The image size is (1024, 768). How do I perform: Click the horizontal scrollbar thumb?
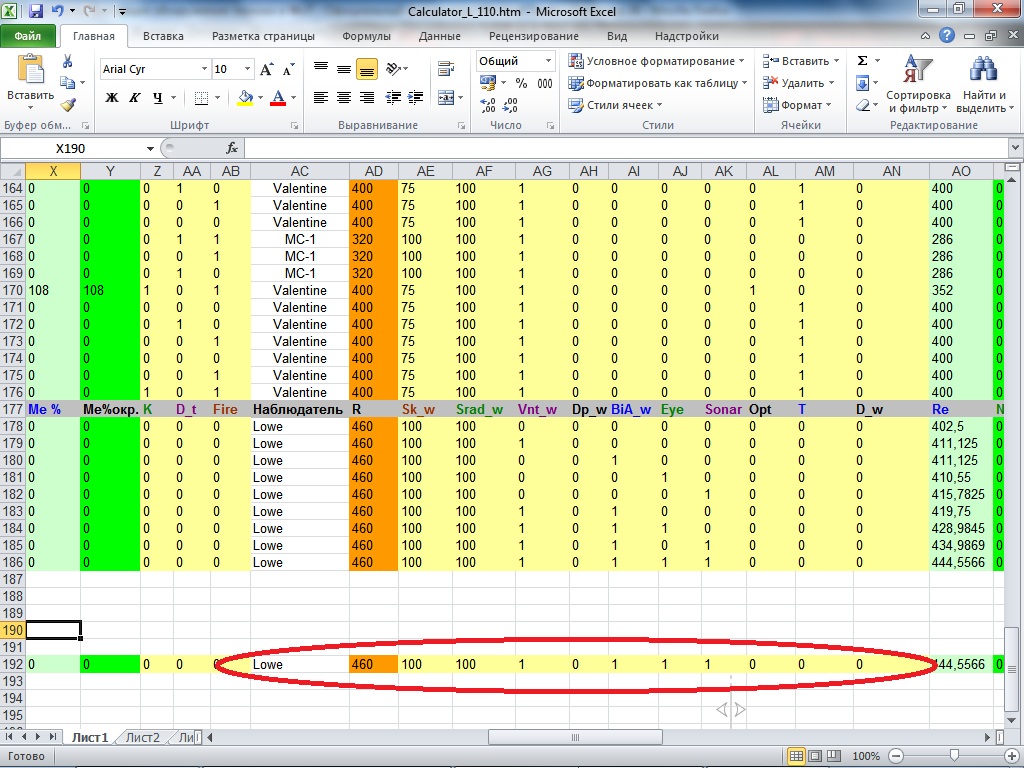click(575, 737)
